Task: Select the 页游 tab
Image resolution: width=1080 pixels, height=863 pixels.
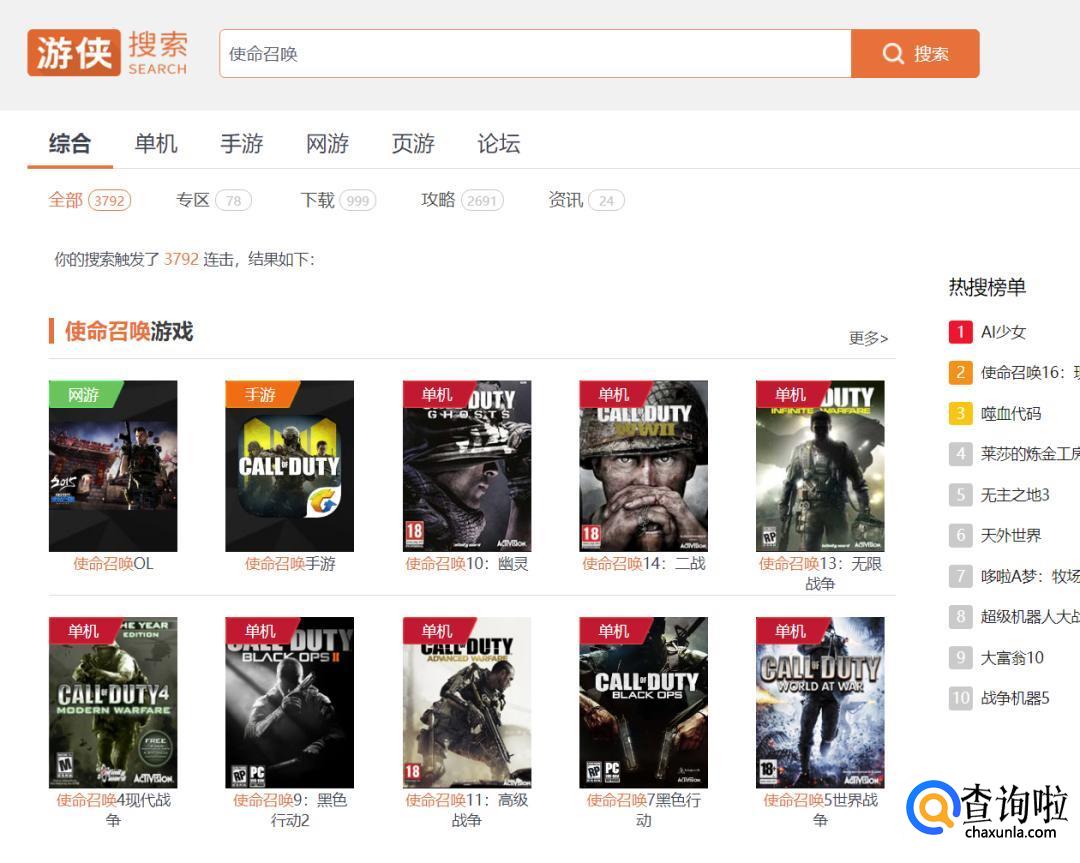Action: click(x=413, y=143)
